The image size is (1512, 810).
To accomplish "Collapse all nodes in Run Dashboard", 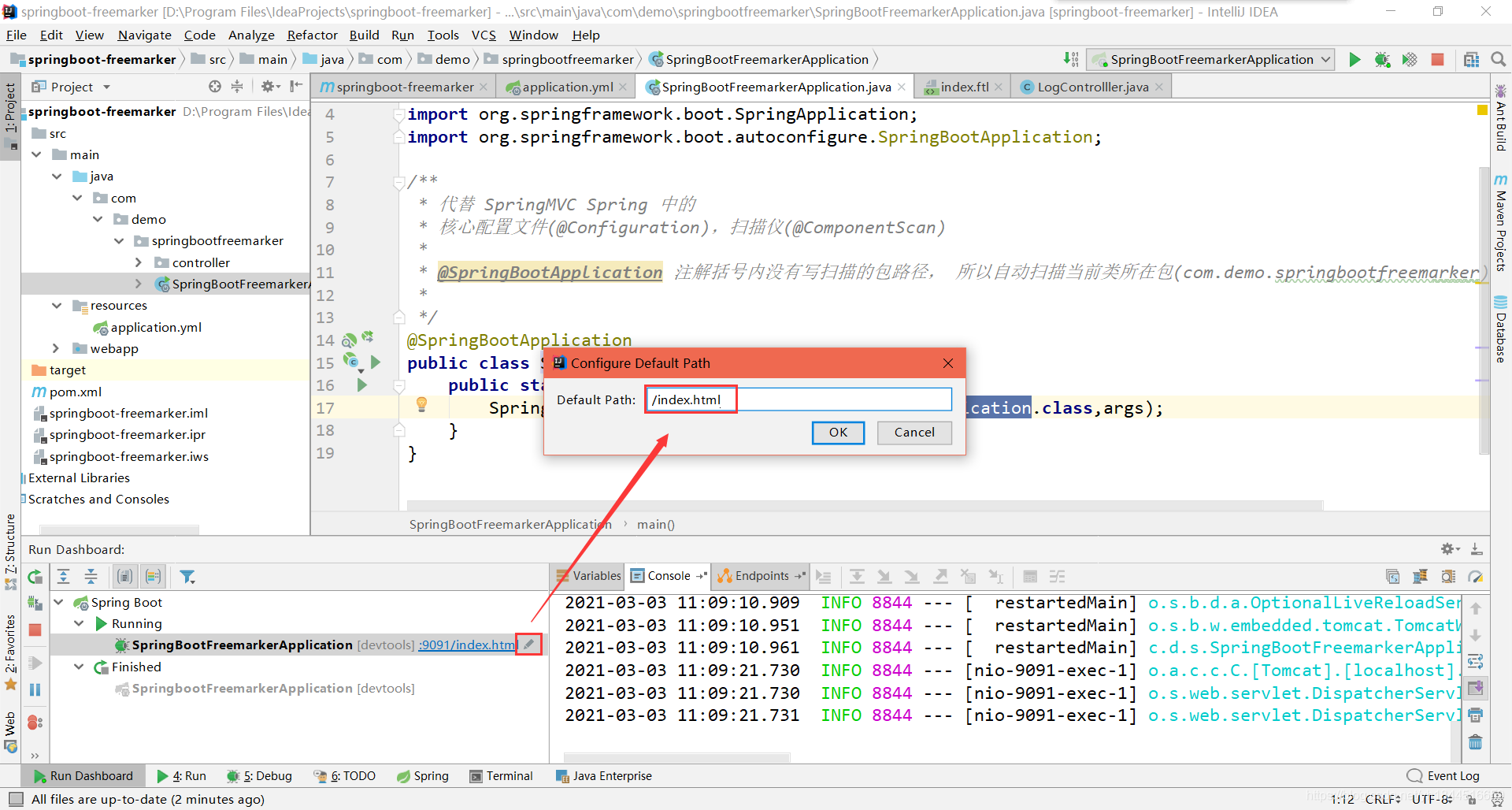I will tap(91, 577).
